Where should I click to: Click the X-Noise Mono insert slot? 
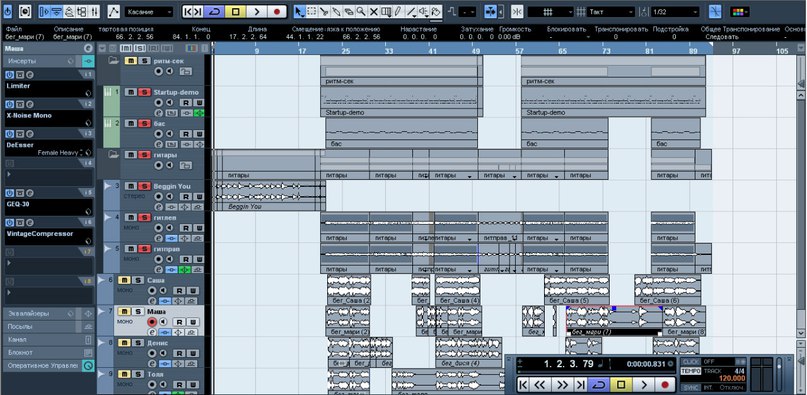(49, 118)
